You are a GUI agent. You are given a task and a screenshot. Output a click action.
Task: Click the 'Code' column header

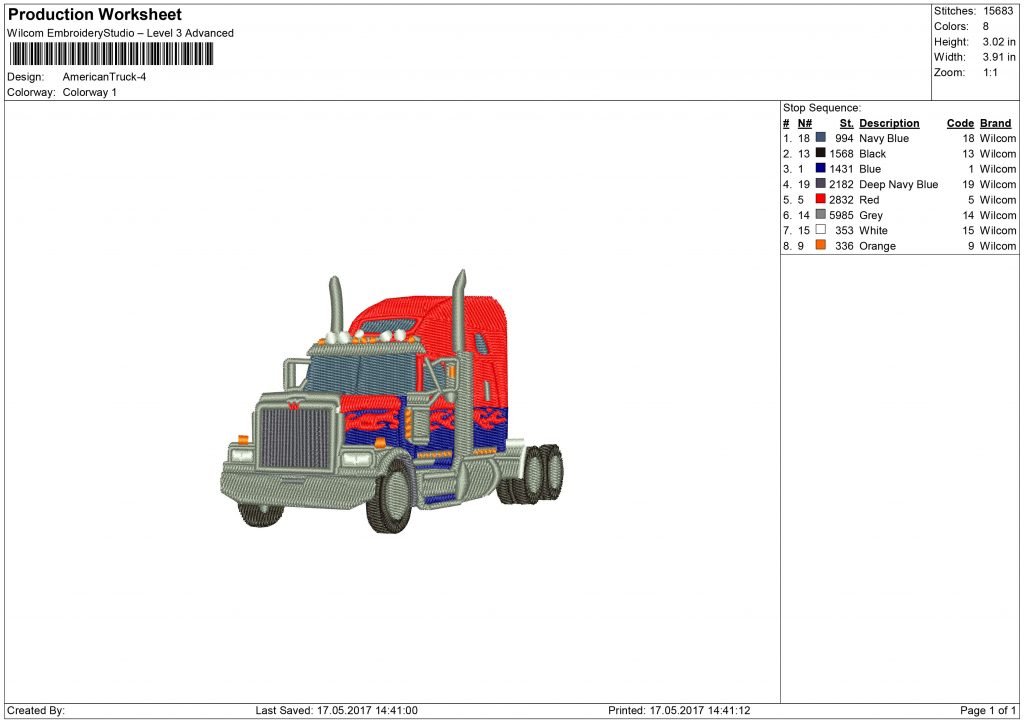point(960,123)
